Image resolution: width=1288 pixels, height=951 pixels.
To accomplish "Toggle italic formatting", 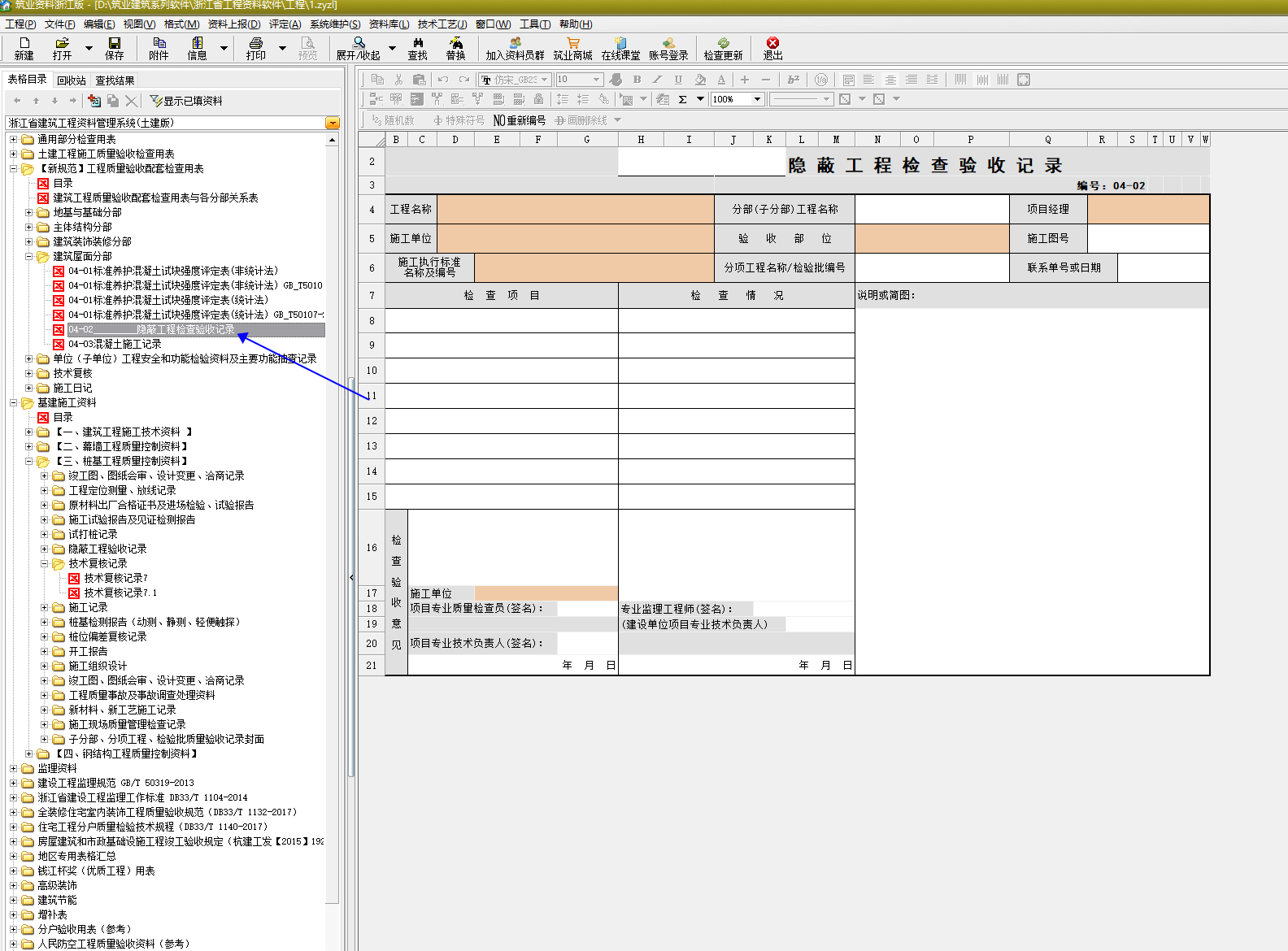I will (657, 80).
